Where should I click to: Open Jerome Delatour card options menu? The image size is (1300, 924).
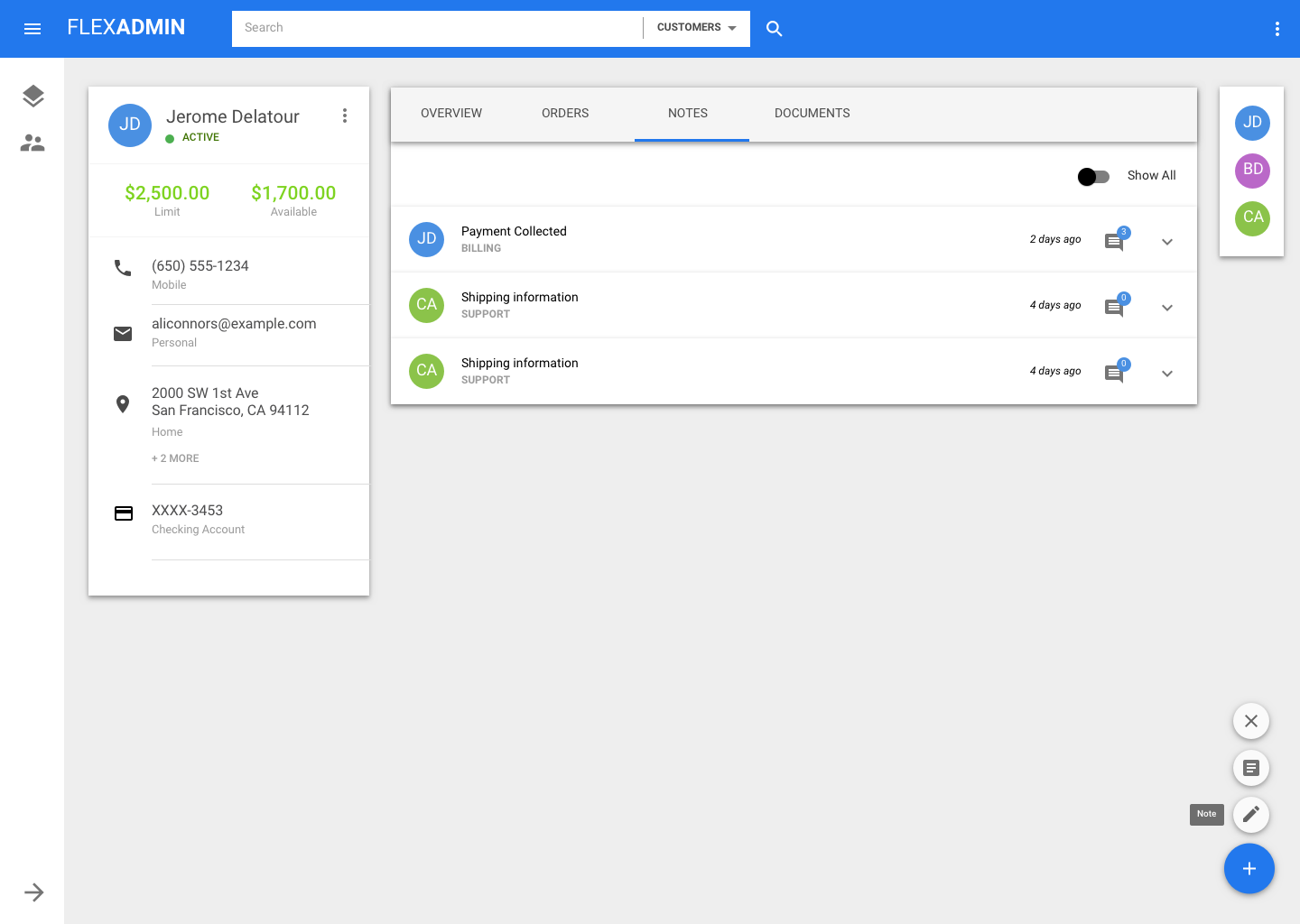[x=344, y=115]
